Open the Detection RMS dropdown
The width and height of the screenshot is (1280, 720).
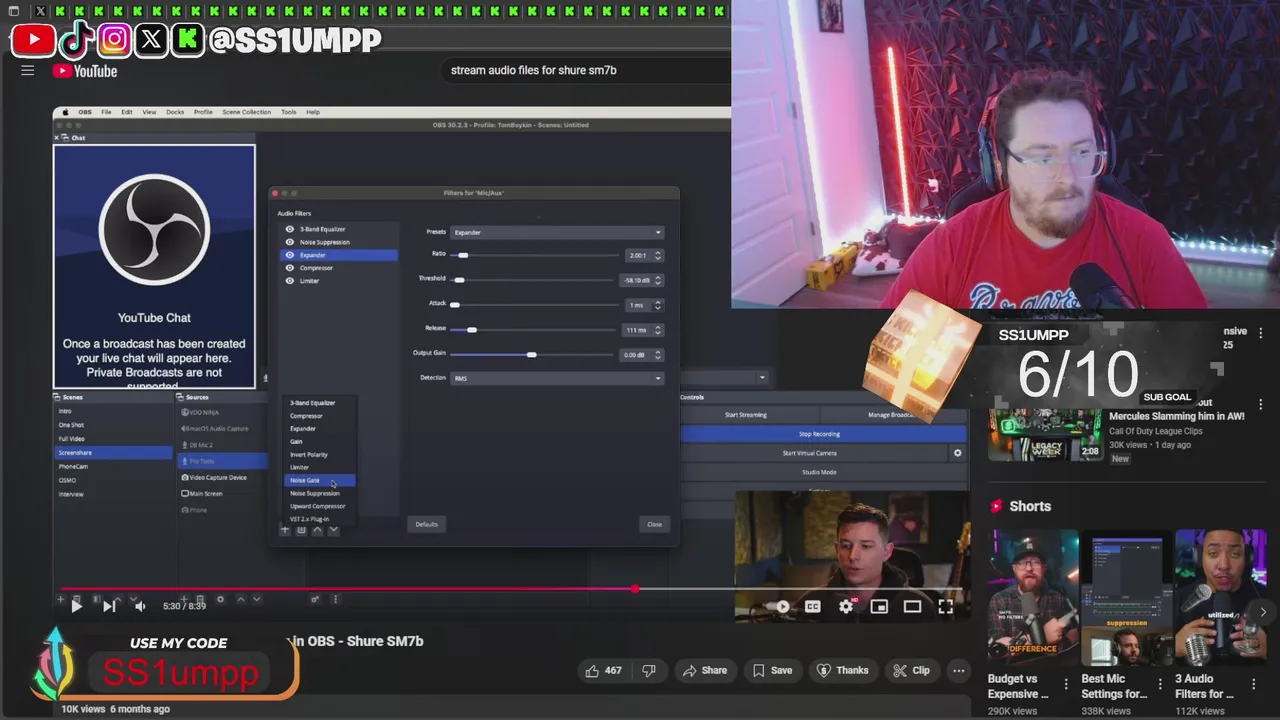click(x=557, y=378)
